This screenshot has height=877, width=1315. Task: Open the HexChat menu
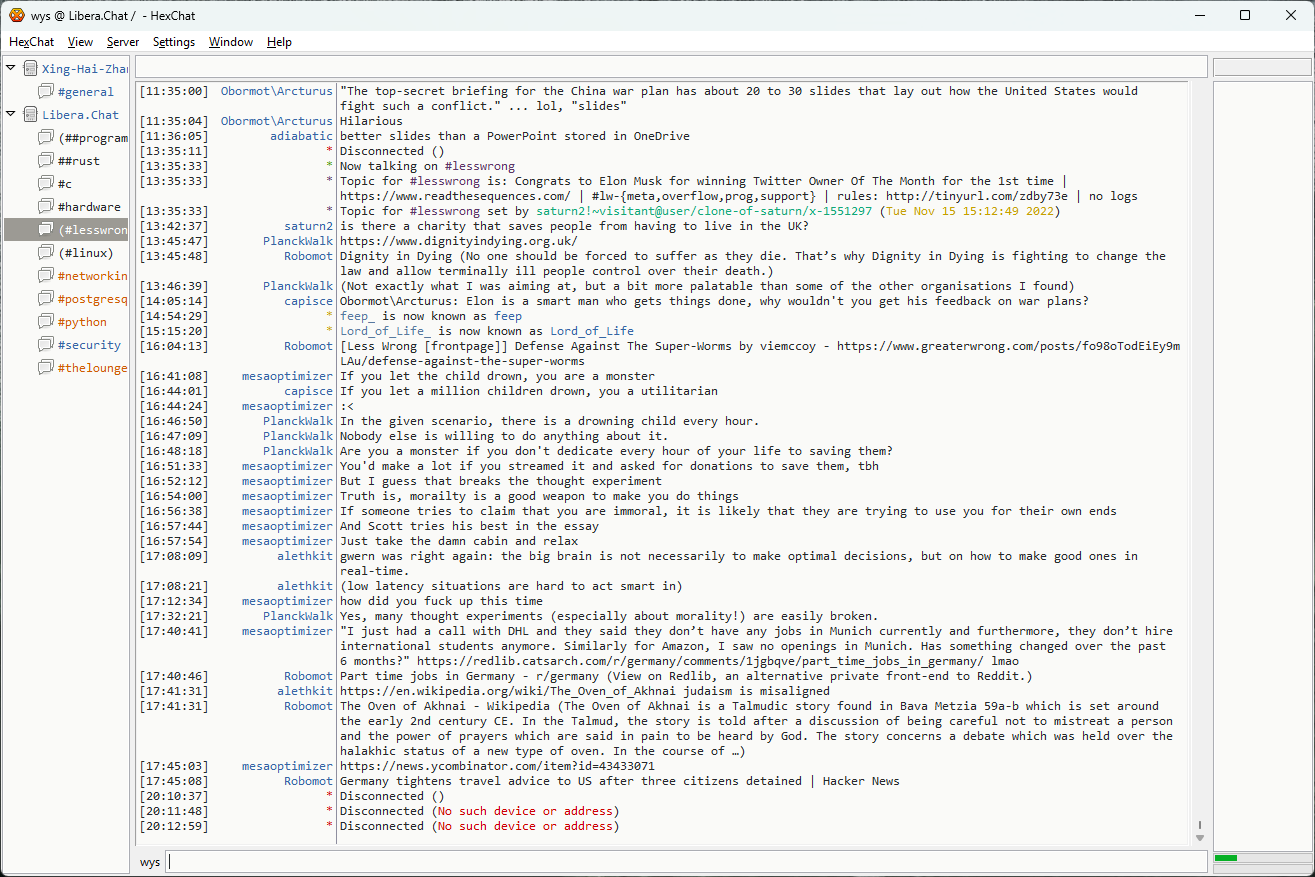click(31, 42)
